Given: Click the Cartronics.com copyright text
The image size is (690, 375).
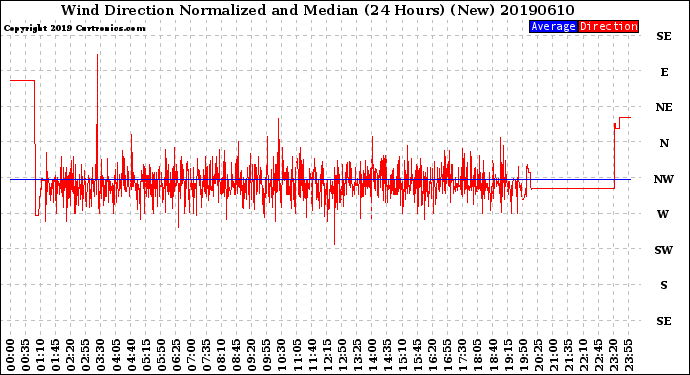Looking at the screenshot, I should [74, 28].
